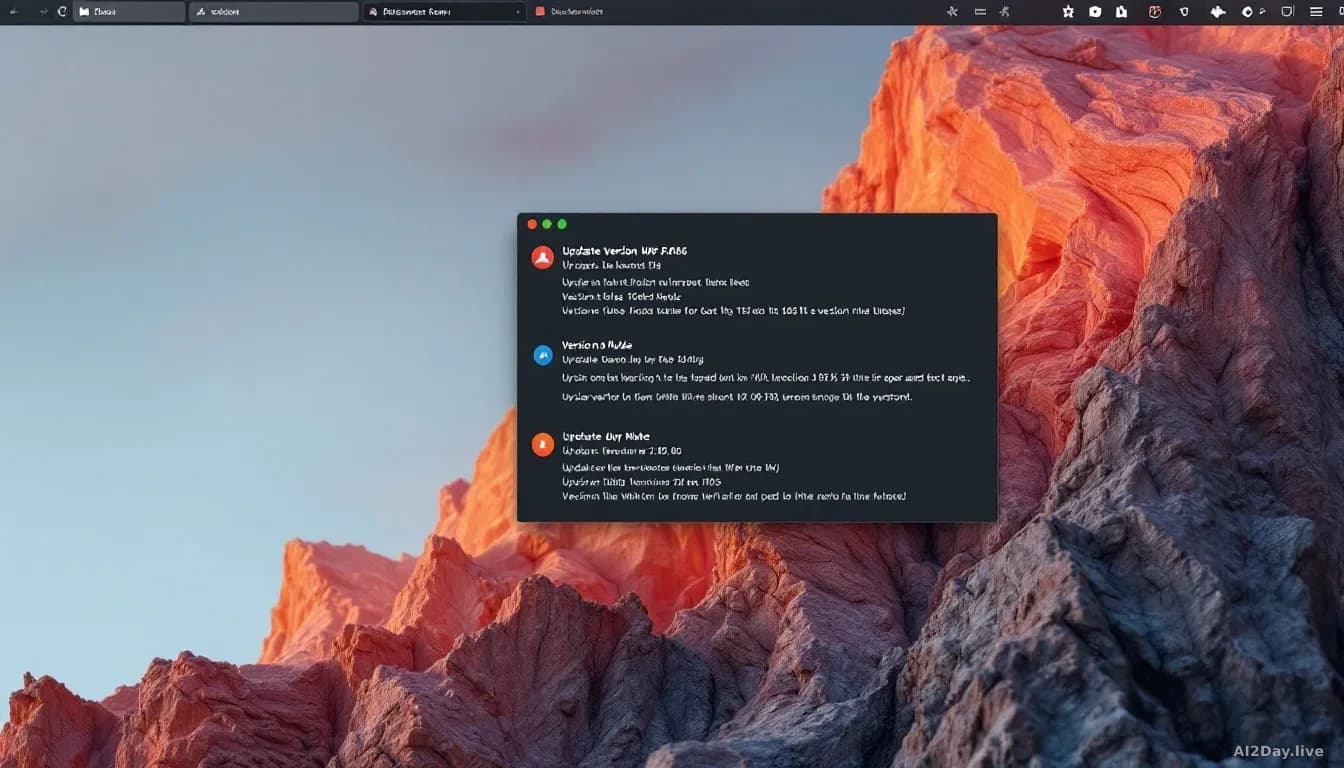Open the red shield badge extension icon

(1155, 12)
